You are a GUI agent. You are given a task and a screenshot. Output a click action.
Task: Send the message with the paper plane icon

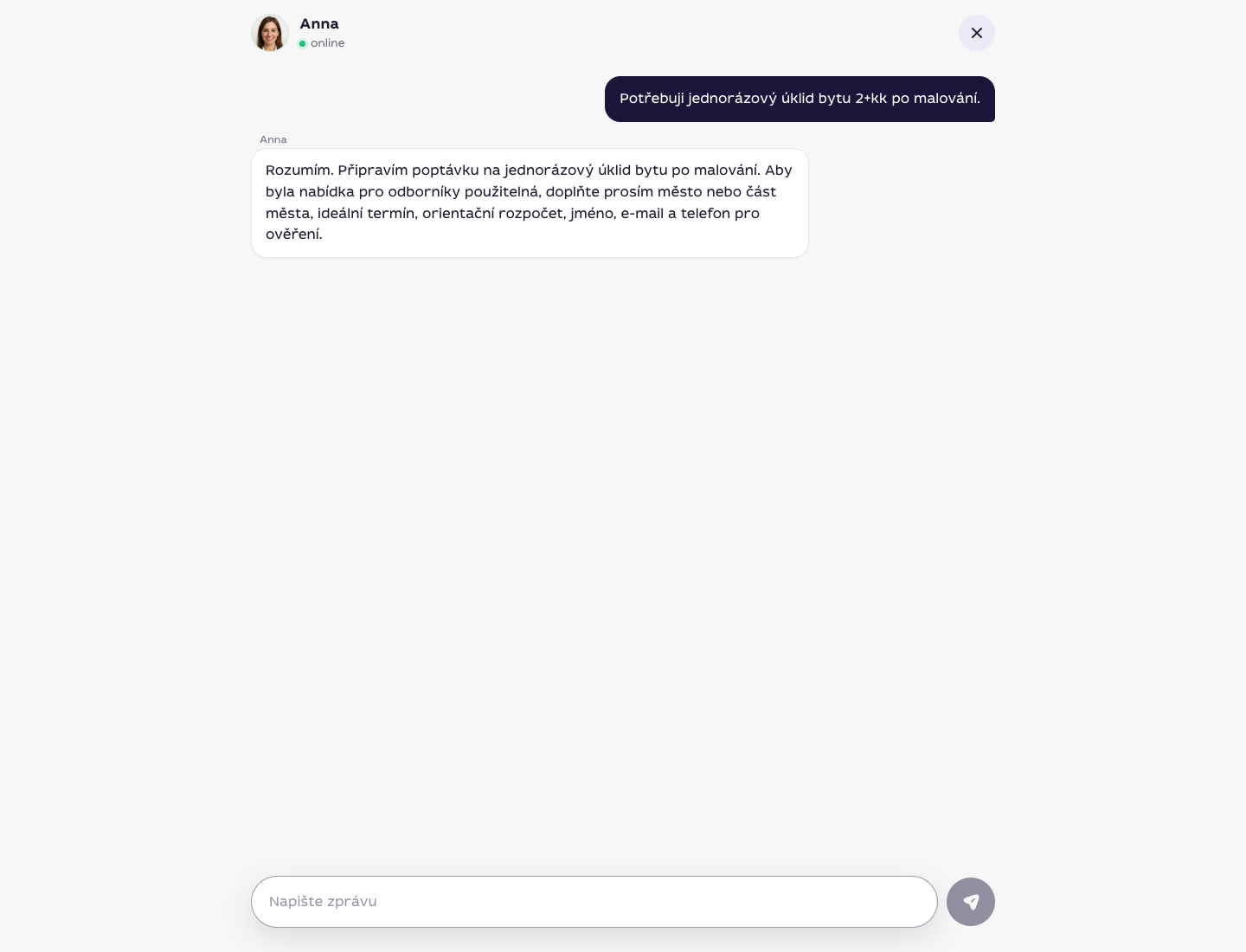[x=971, y=902]
